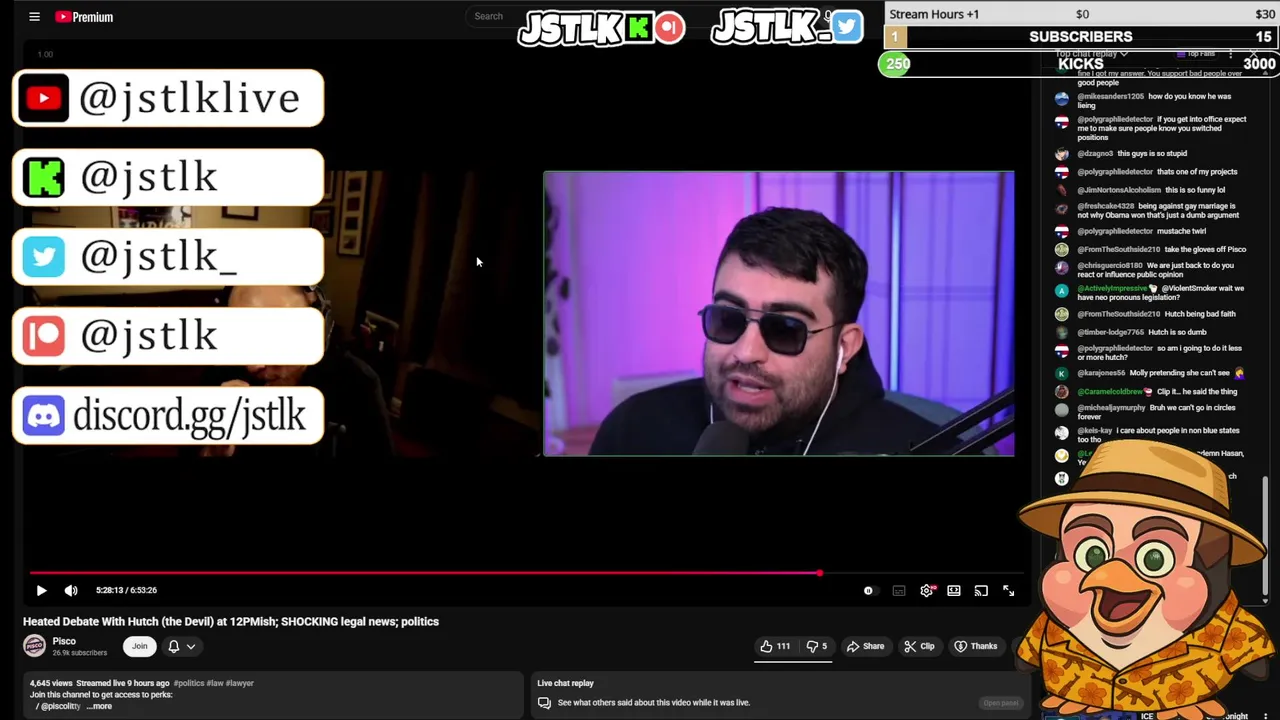Toggle subtitles with the captions icon

click(x=899, y=591)
